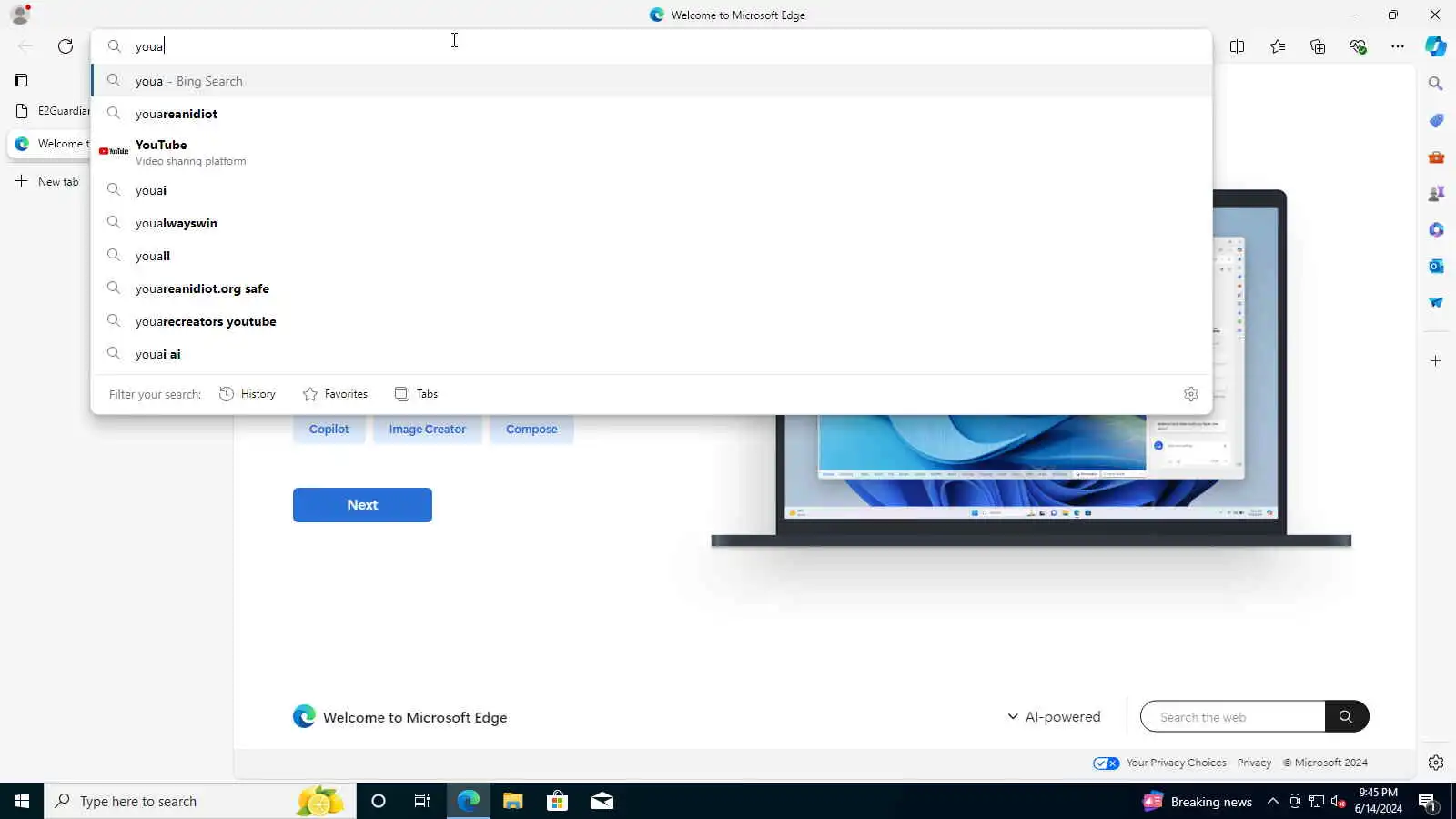Click the Compose button
This screenshot has height=819, width=1456.
click(531, 430)
